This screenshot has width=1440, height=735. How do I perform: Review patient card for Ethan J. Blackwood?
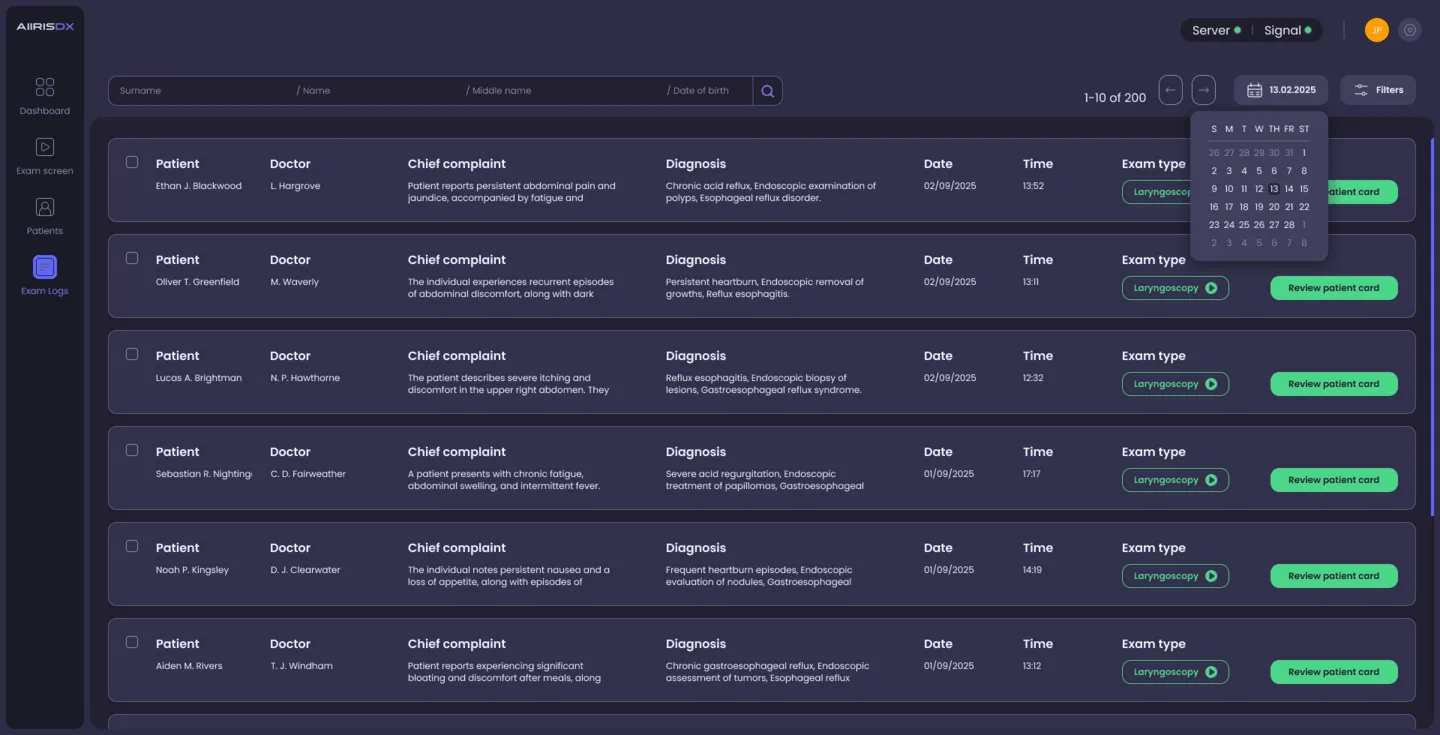click(x=1362, y=192)
